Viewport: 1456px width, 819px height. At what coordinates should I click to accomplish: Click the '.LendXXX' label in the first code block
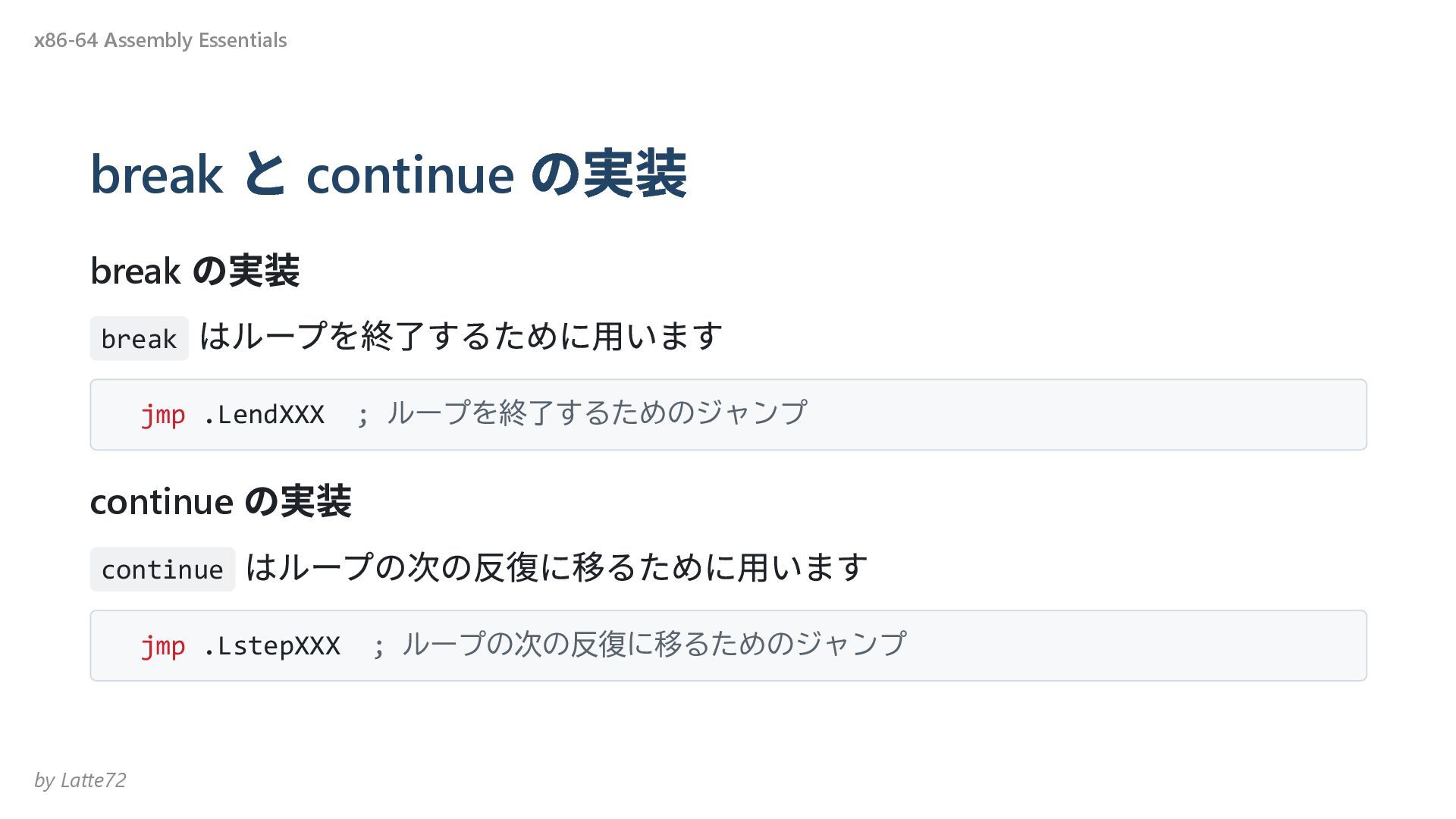264,415
